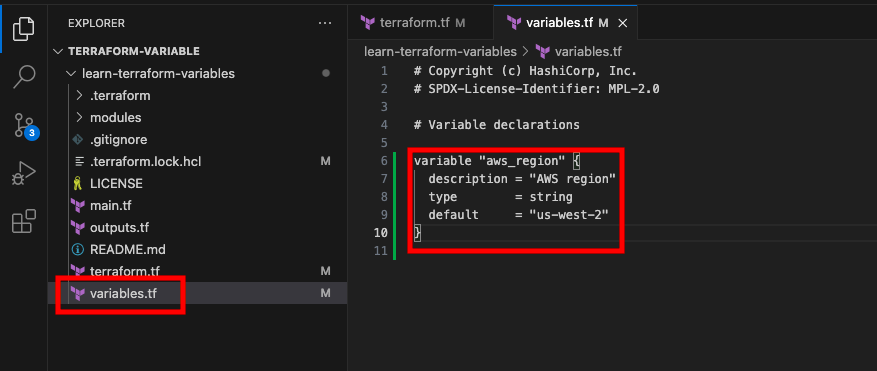Viewport: 877px width, 371px height.
Task: Open README.md from the explorer
Action: pyautogui.click(x=128, y=250)
